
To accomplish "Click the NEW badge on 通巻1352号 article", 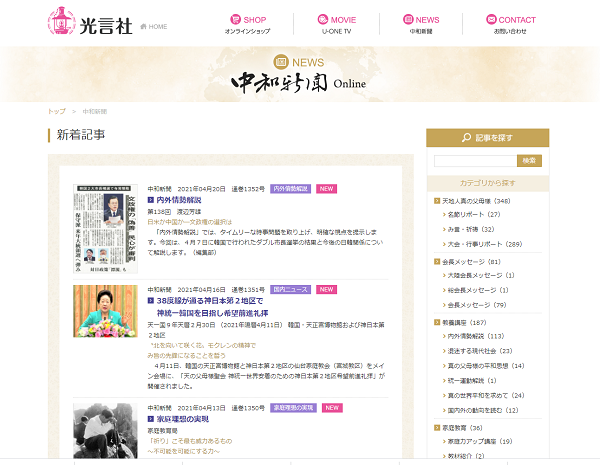I will pyautogui.click(x=326, y=189).
